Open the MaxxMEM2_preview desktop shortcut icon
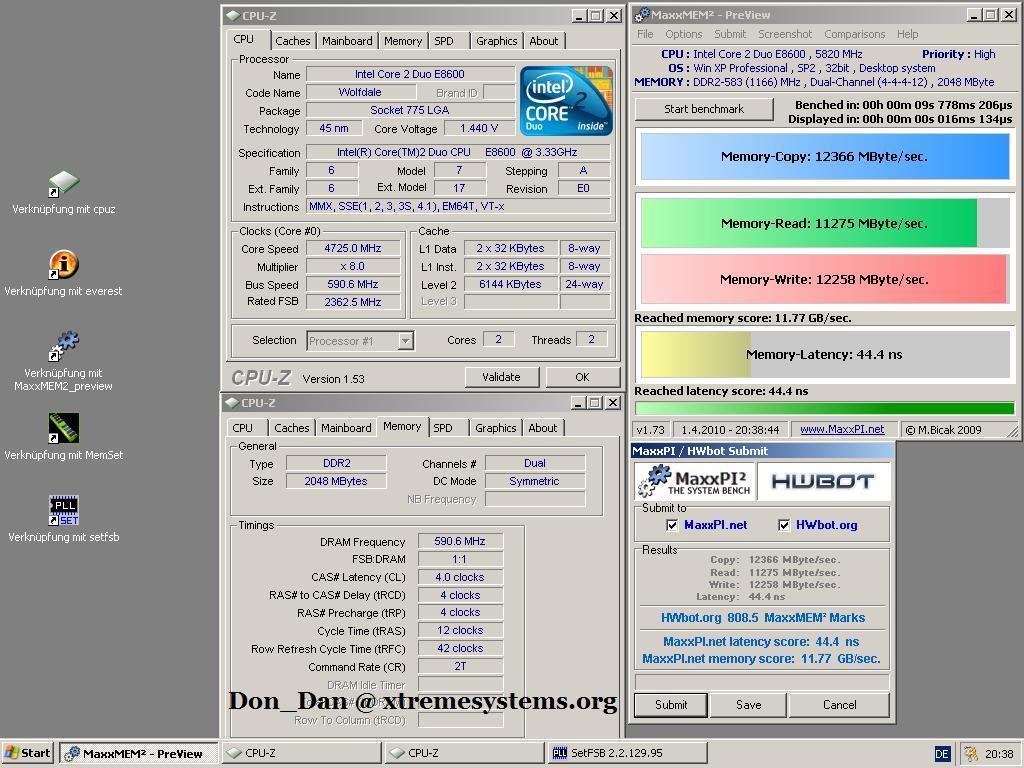Viewport: 1024px width, 768px height. [63, 346]
